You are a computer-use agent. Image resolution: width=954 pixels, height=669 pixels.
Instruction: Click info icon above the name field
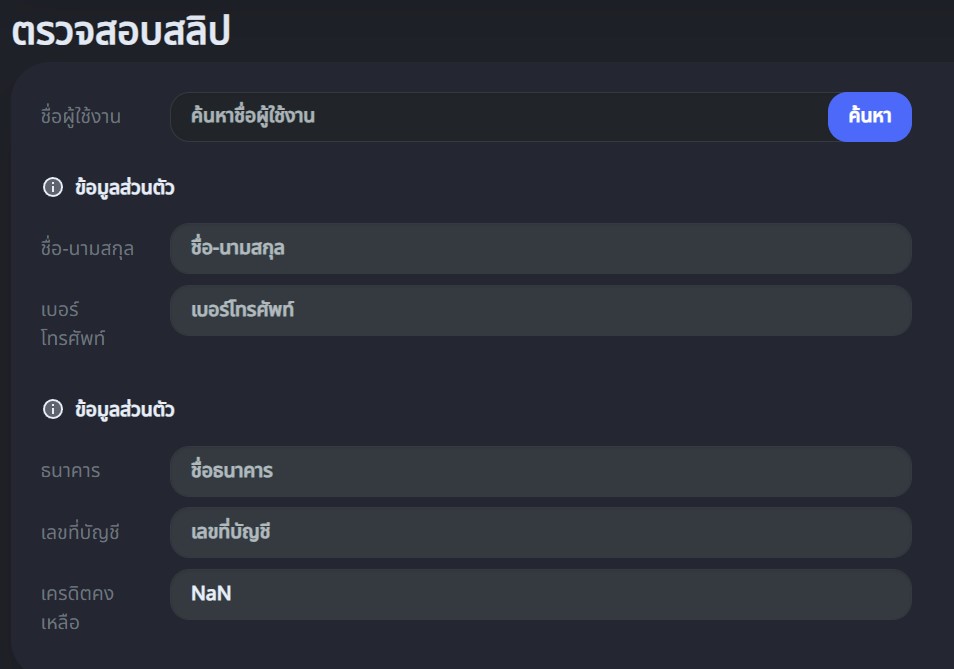[53, 188]
